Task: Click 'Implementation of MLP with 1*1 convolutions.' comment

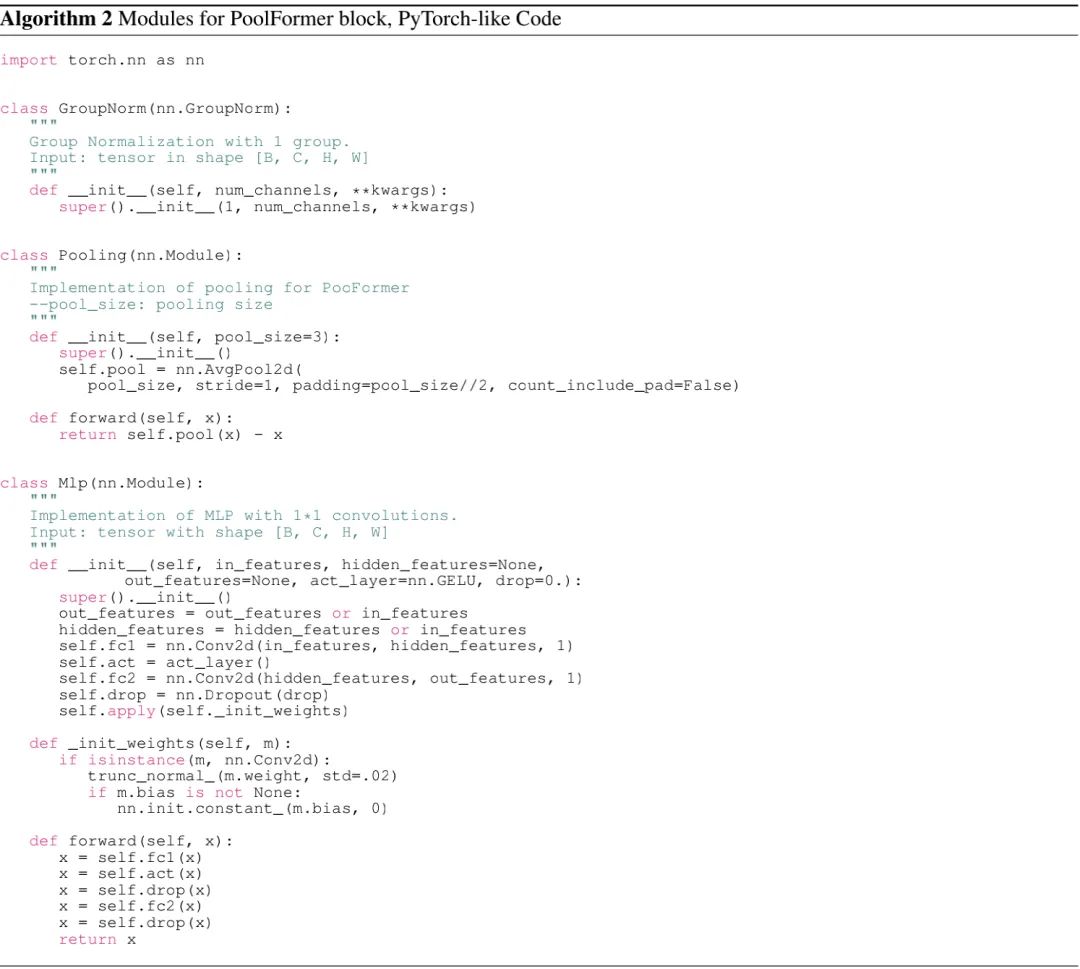Action: tap(243, 516)
